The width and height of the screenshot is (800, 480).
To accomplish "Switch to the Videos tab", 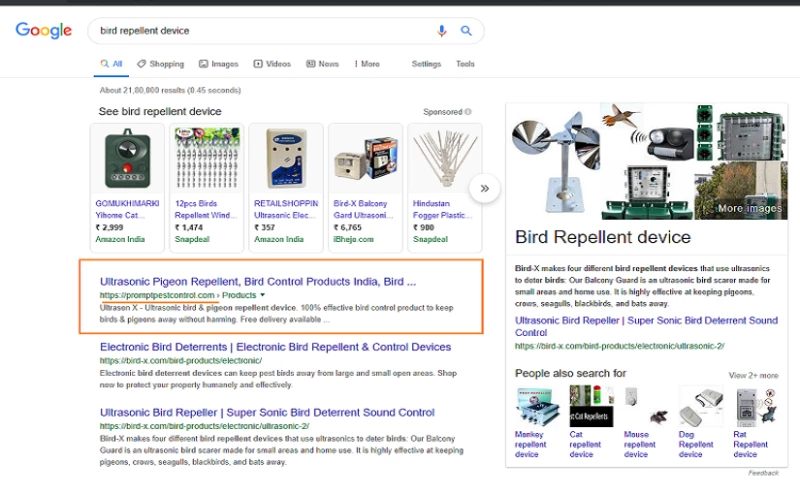I will 272,64.
